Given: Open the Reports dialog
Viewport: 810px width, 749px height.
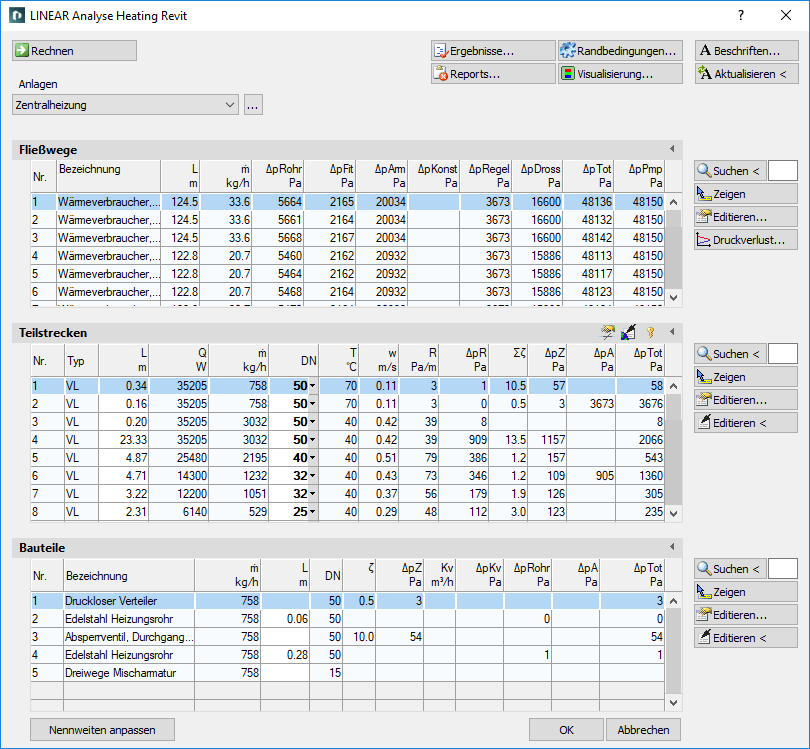Looking at the screenshot, I should coord(493,74).
